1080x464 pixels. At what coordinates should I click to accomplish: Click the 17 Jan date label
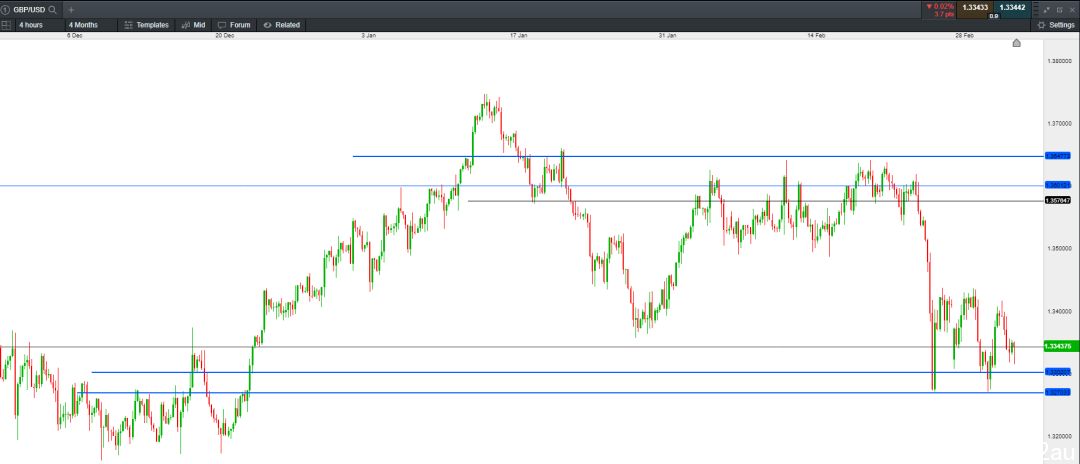[x=519, y=35]
